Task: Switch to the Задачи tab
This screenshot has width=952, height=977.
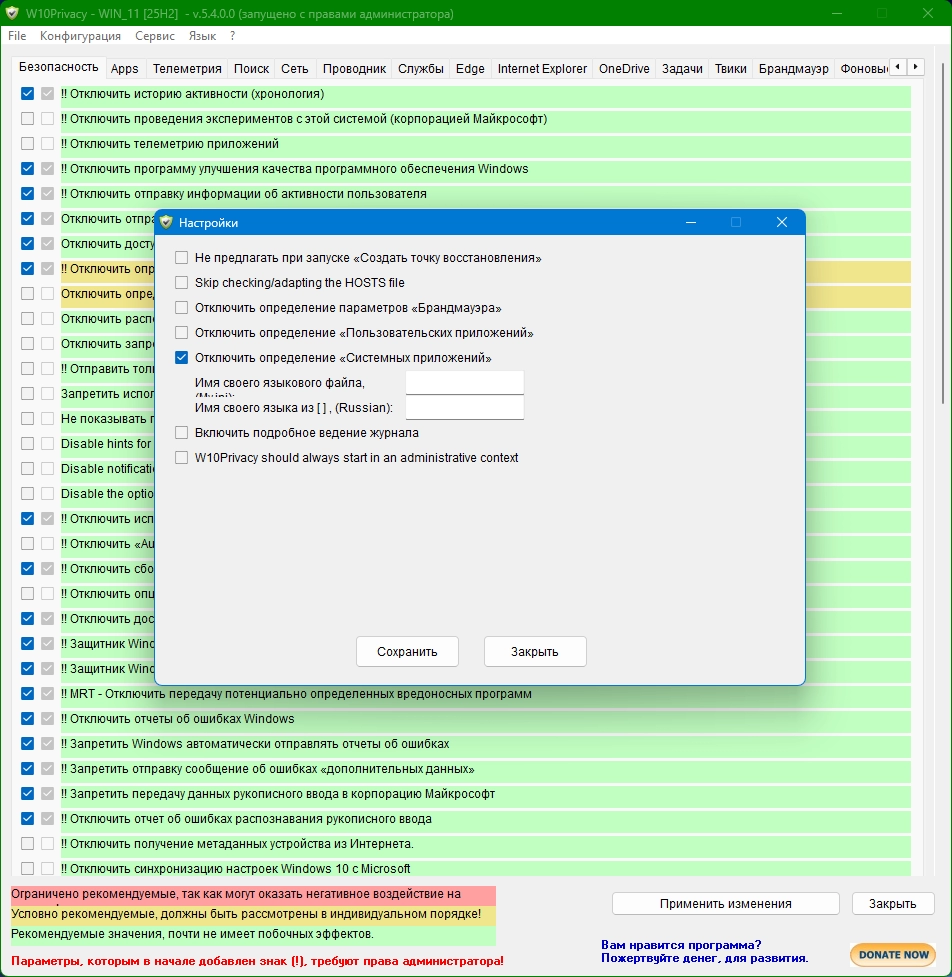Action: (x=682, y=69)
